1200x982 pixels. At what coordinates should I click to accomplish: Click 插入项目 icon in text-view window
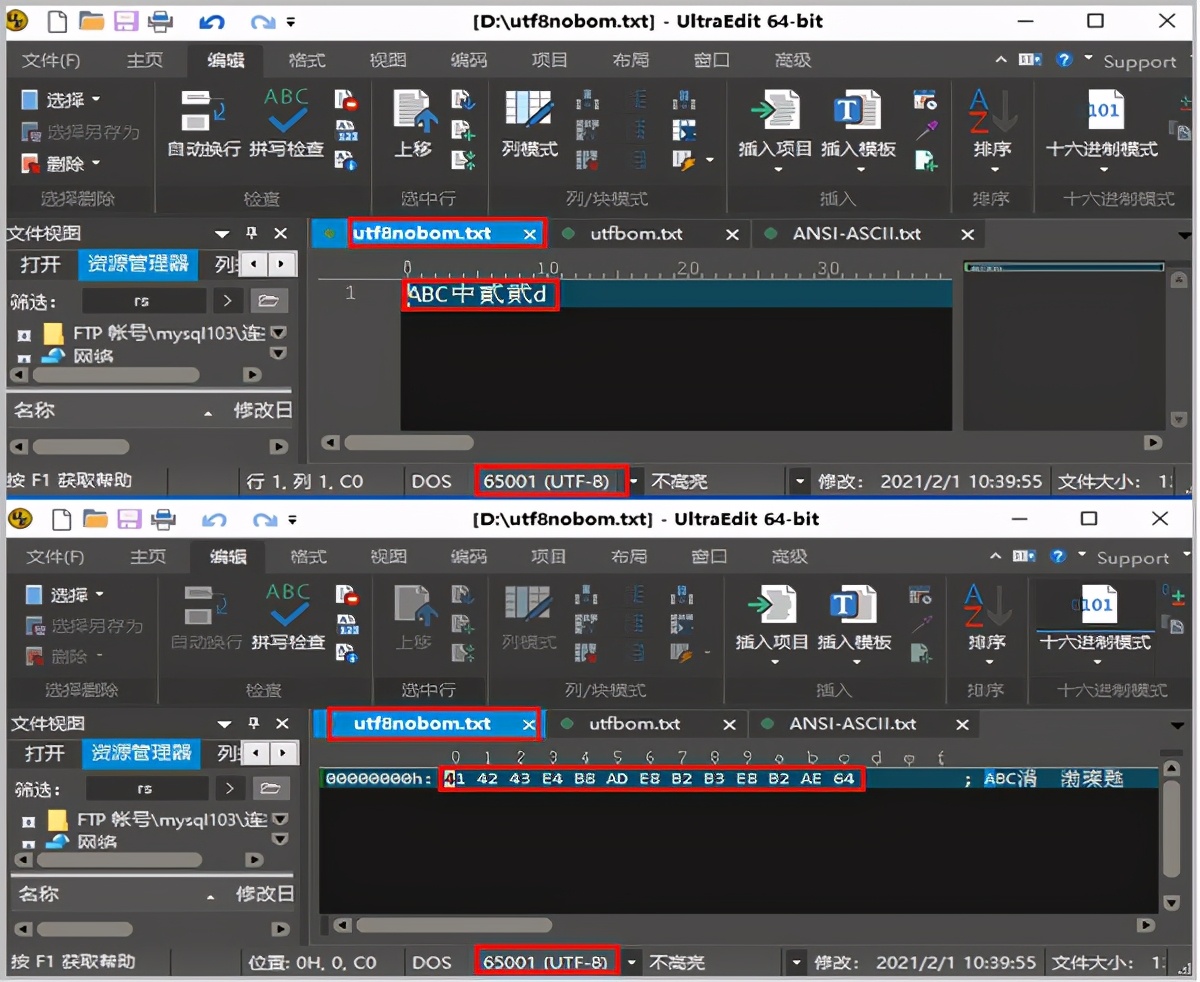click(775, 110)
